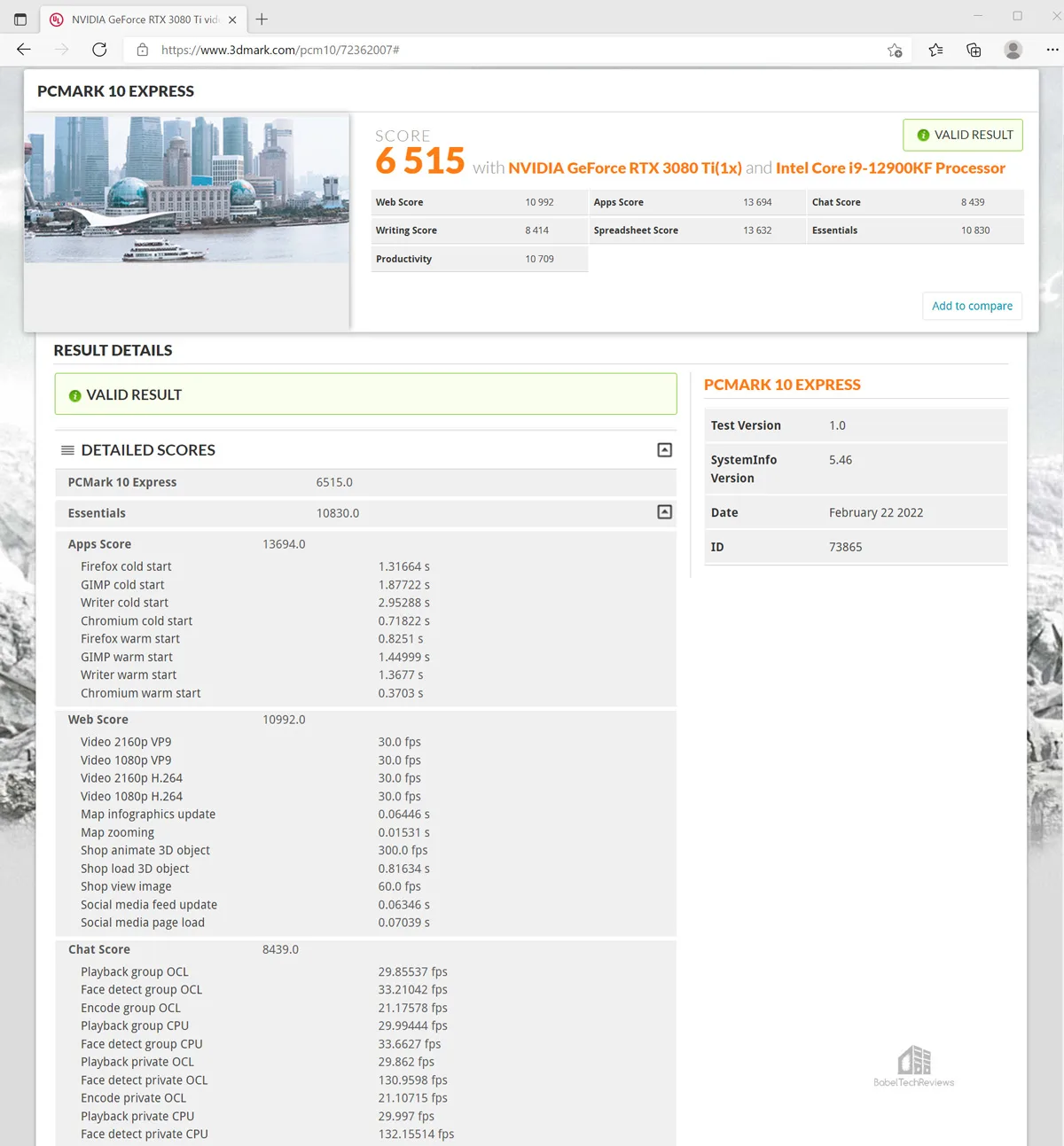1064x1146 pixels.
Task: Open the browser profile avatar
Action: tap(1013, 50)
